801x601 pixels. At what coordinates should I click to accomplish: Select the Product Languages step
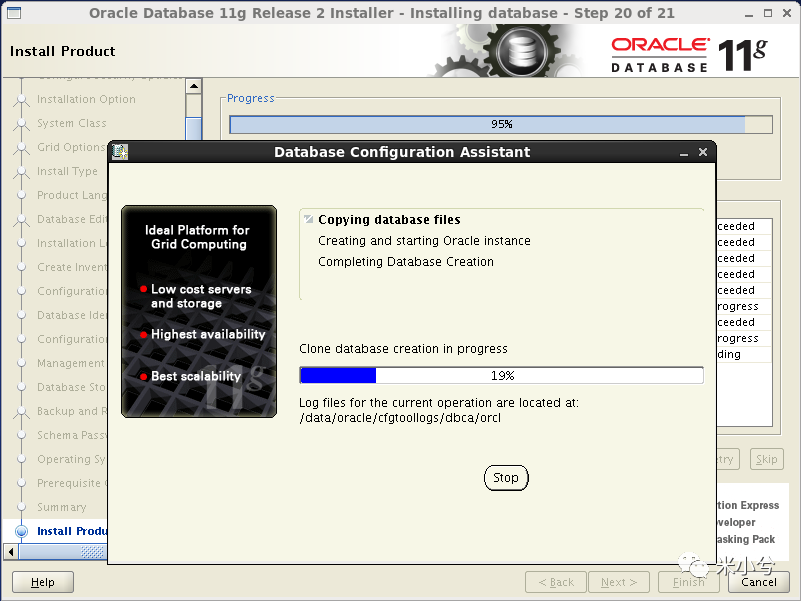coord(72,195)
